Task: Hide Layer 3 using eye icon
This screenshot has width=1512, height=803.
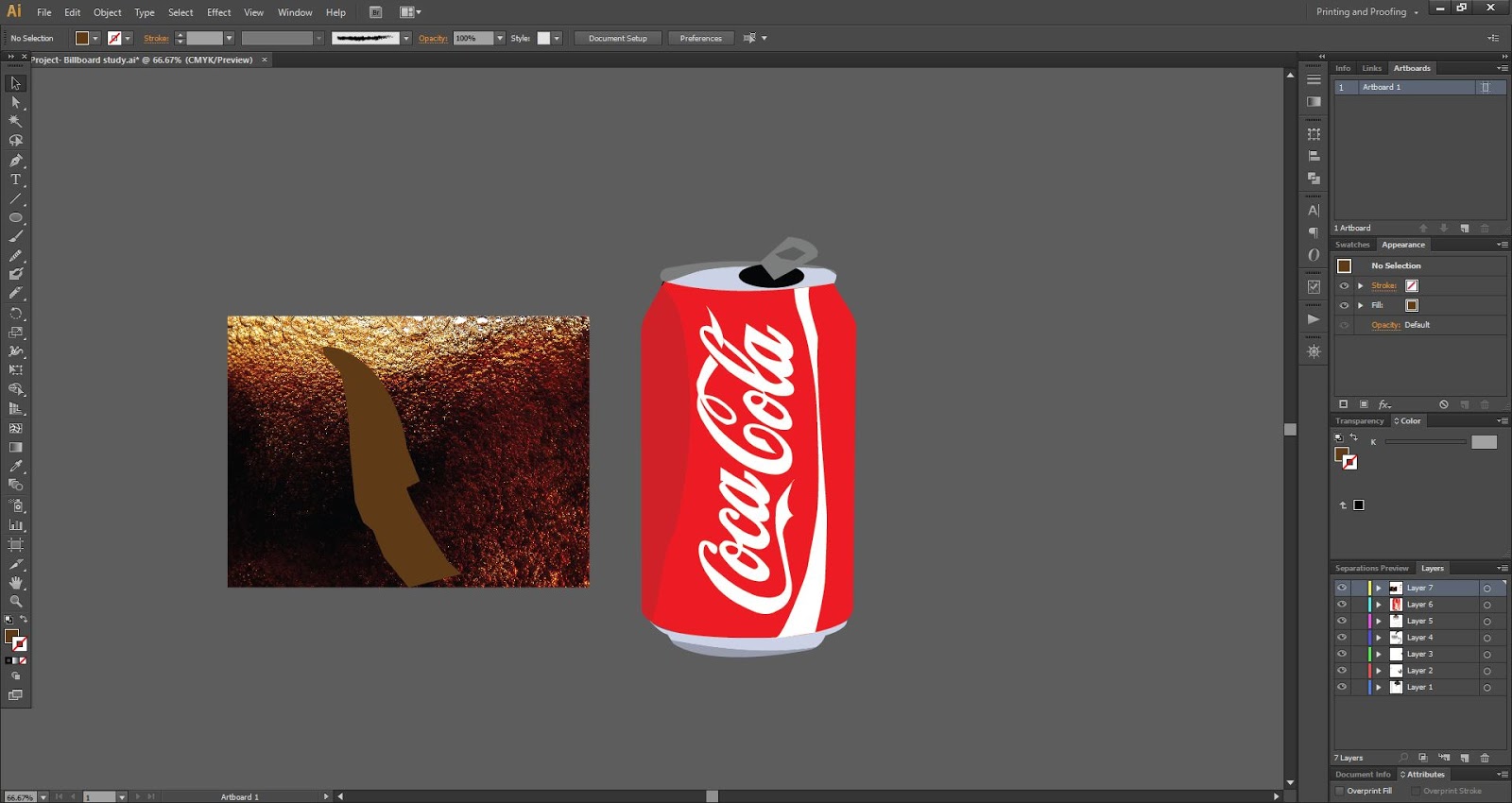Action: tap(1342, 654)
